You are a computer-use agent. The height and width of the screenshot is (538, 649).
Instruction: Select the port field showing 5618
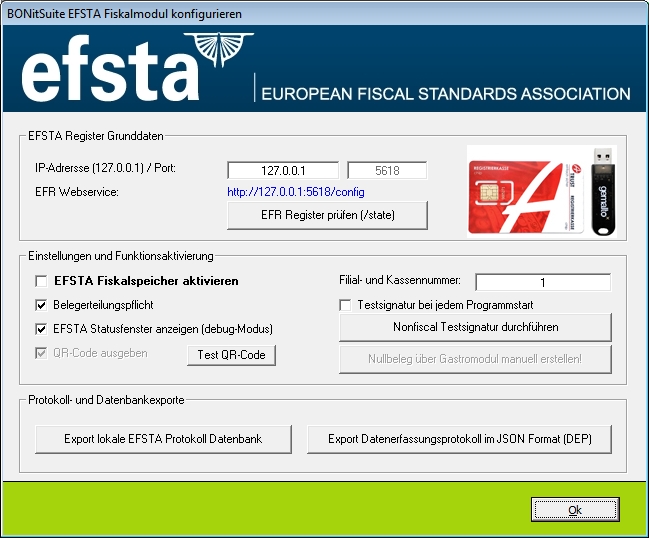387,171
